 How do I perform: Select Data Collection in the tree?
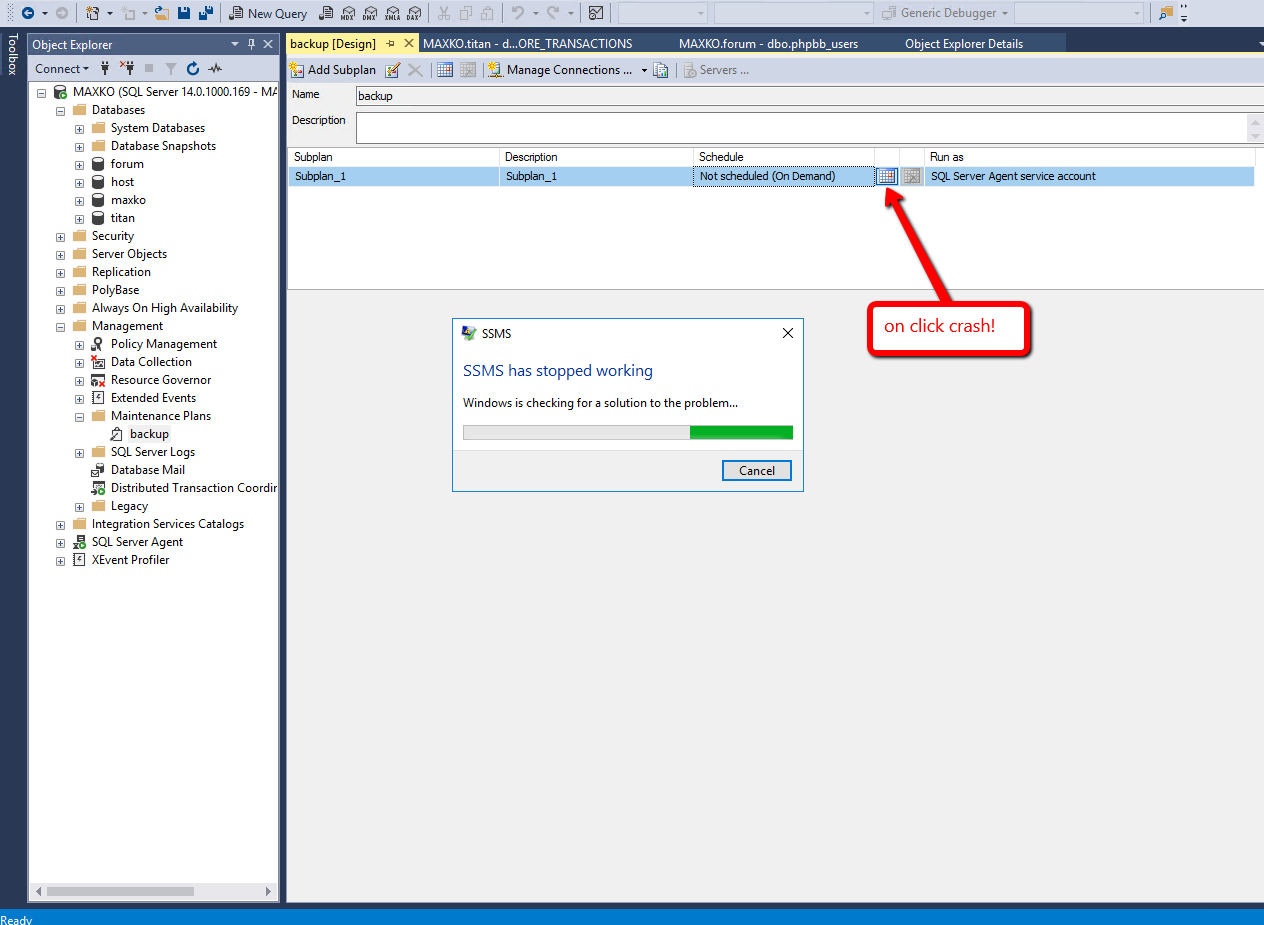click(151, 362)
